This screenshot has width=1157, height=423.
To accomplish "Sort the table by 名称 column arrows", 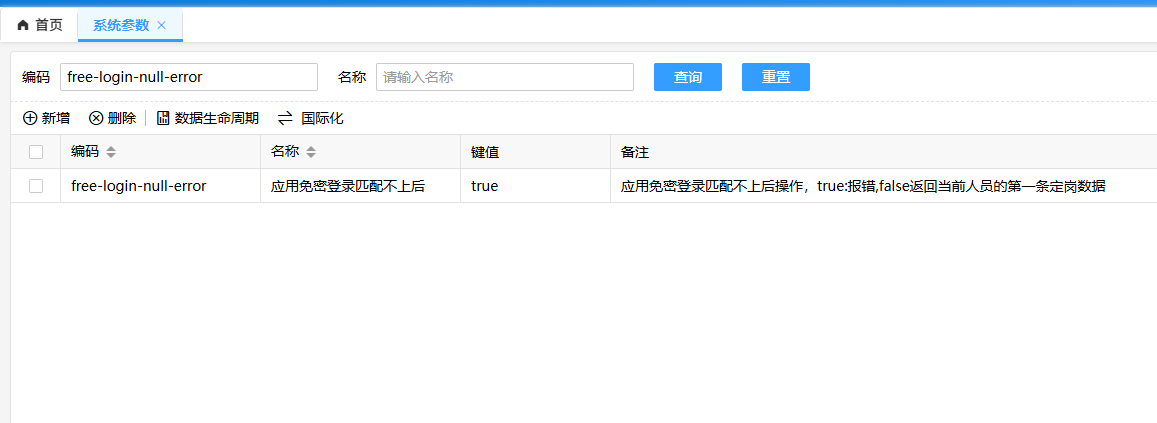I will click(x=311, y=152).
